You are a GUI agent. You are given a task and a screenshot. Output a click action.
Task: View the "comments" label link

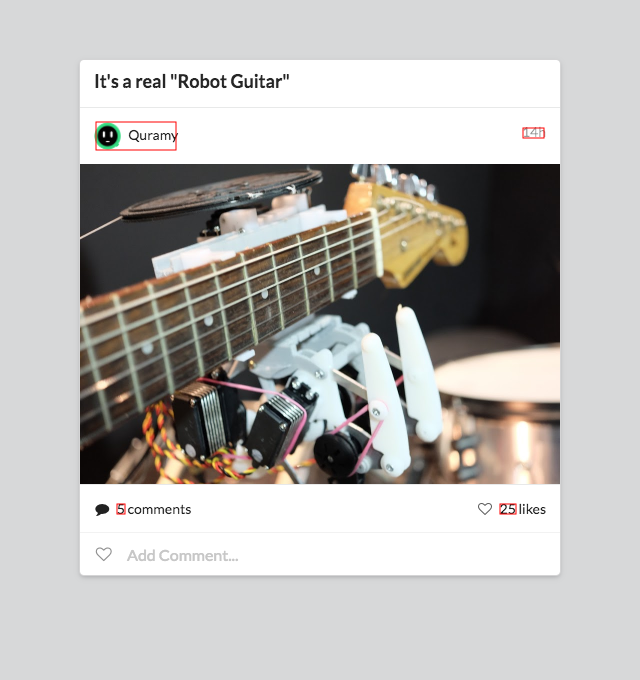(x=159, y=510)
